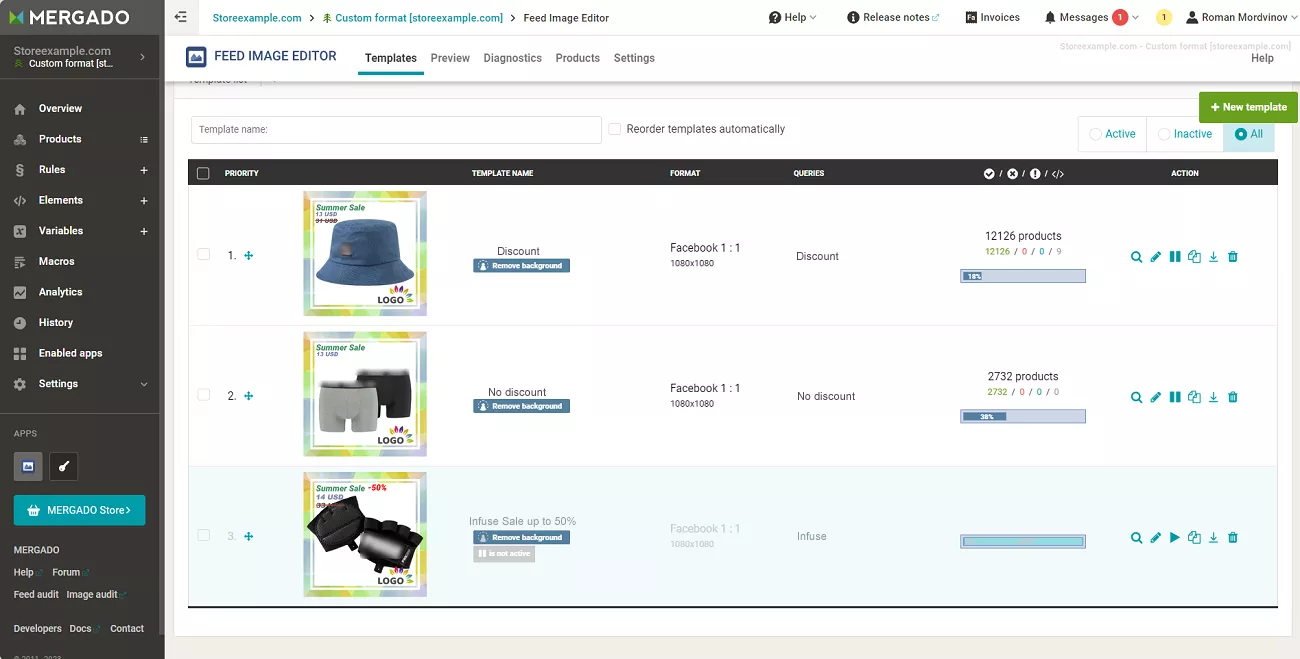Viewport: 1300px width, 659px height.
Task: Collapse the sidebar with the toggle icon
Action: (180, 17)
